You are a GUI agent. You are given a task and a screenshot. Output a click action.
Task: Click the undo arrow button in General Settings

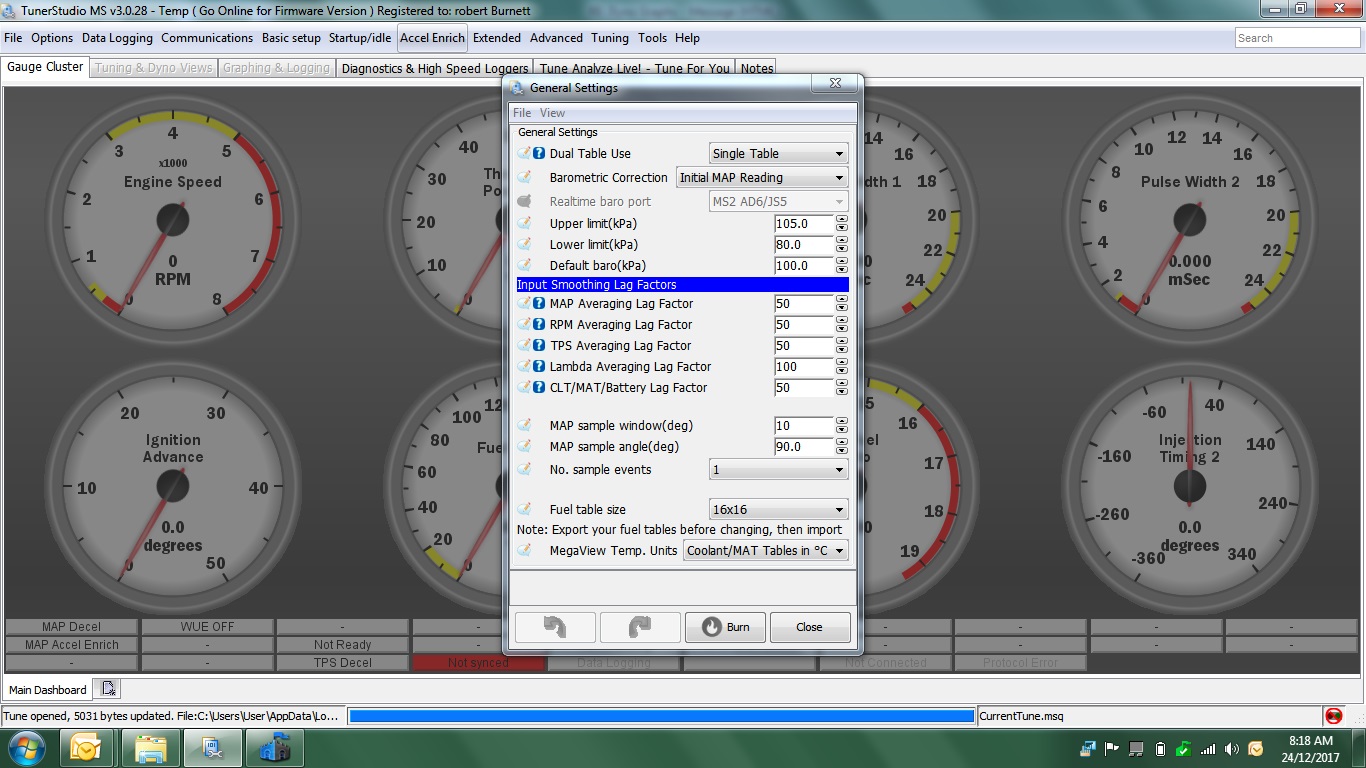point(555,627)
